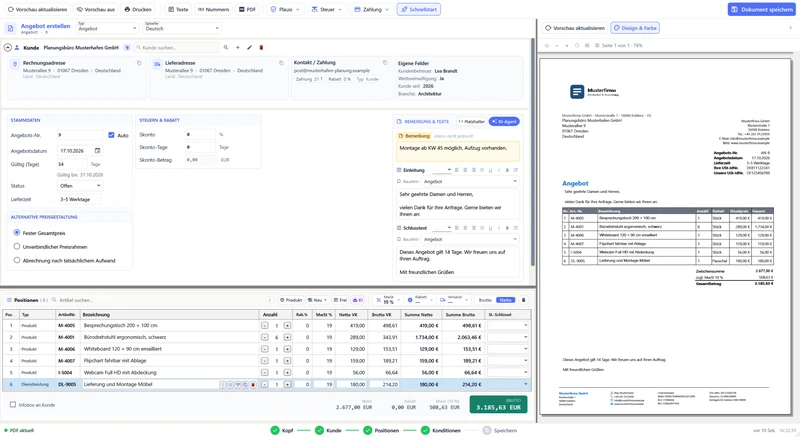This screenshot has width=800, height=437.
Task: Click the Rechnungsadresse location pin icon
Action: 15,64
